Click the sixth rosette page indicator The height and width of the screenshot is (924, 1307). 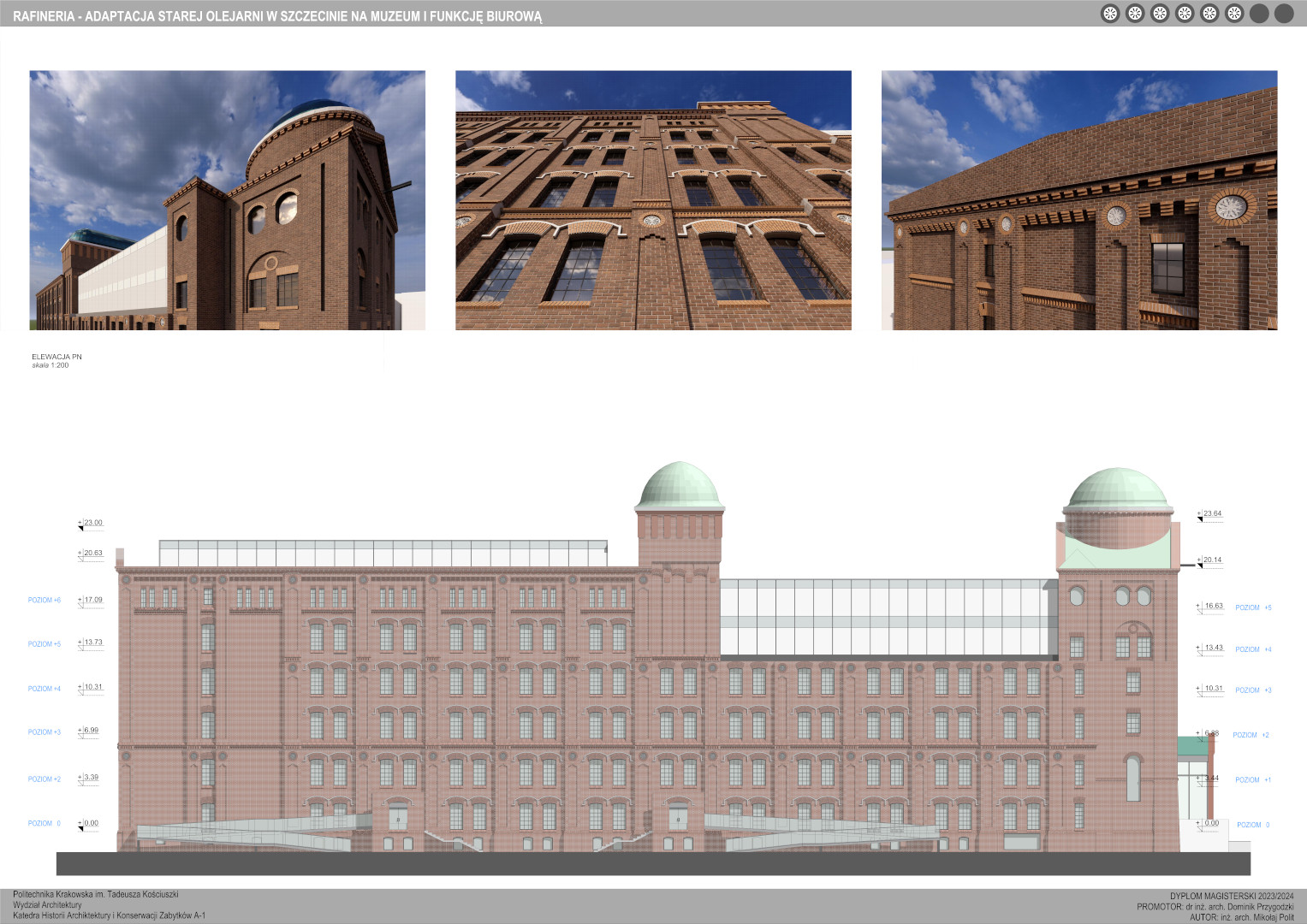(1234, 14)
